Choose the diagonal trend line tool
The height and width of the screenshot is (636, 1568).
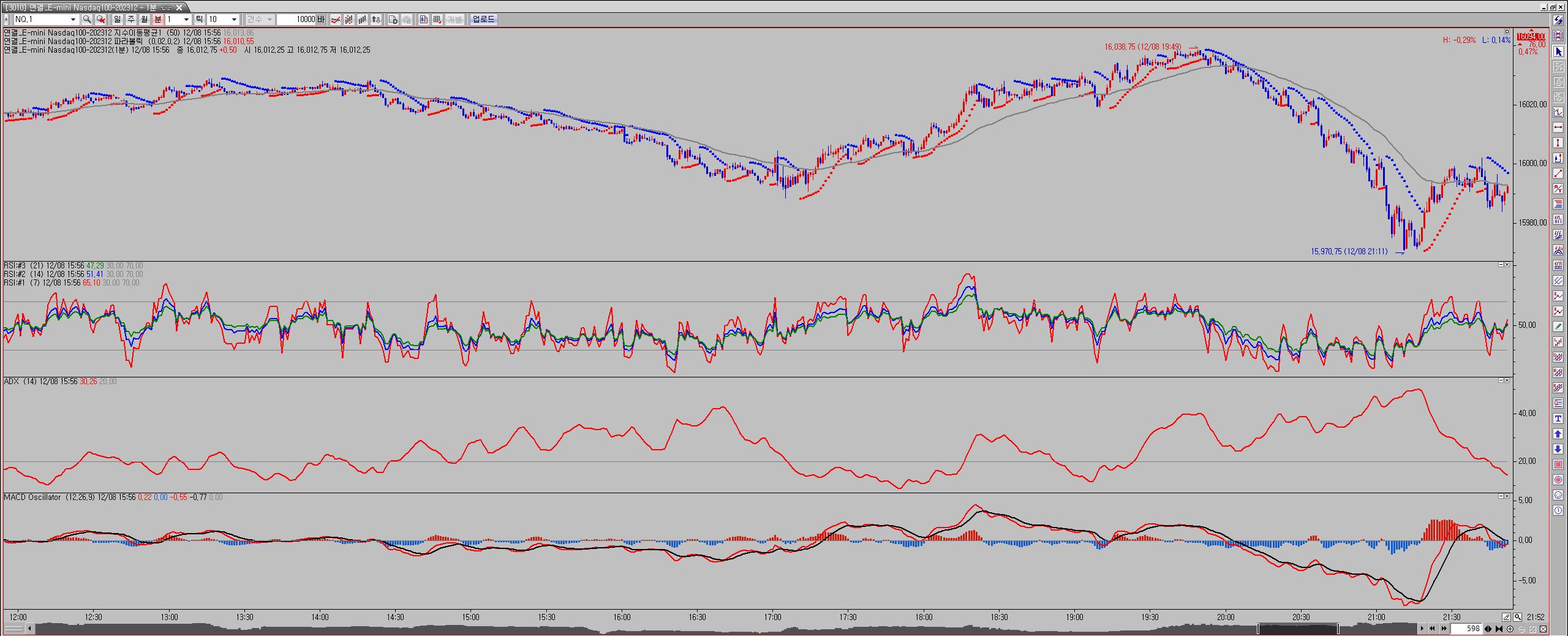coord(1559,173)
